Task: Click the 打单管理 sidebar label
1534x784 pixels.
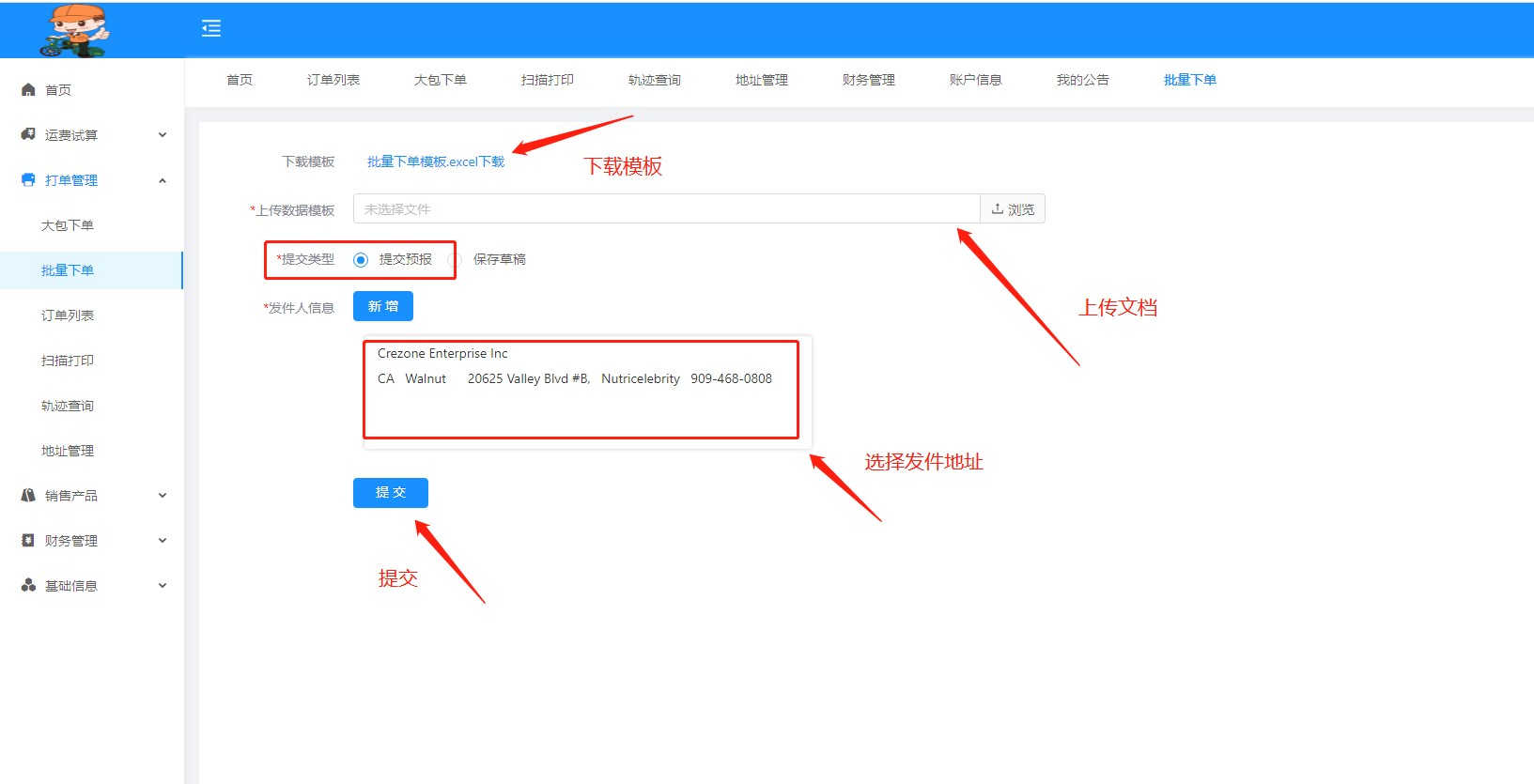Action: 71,180
